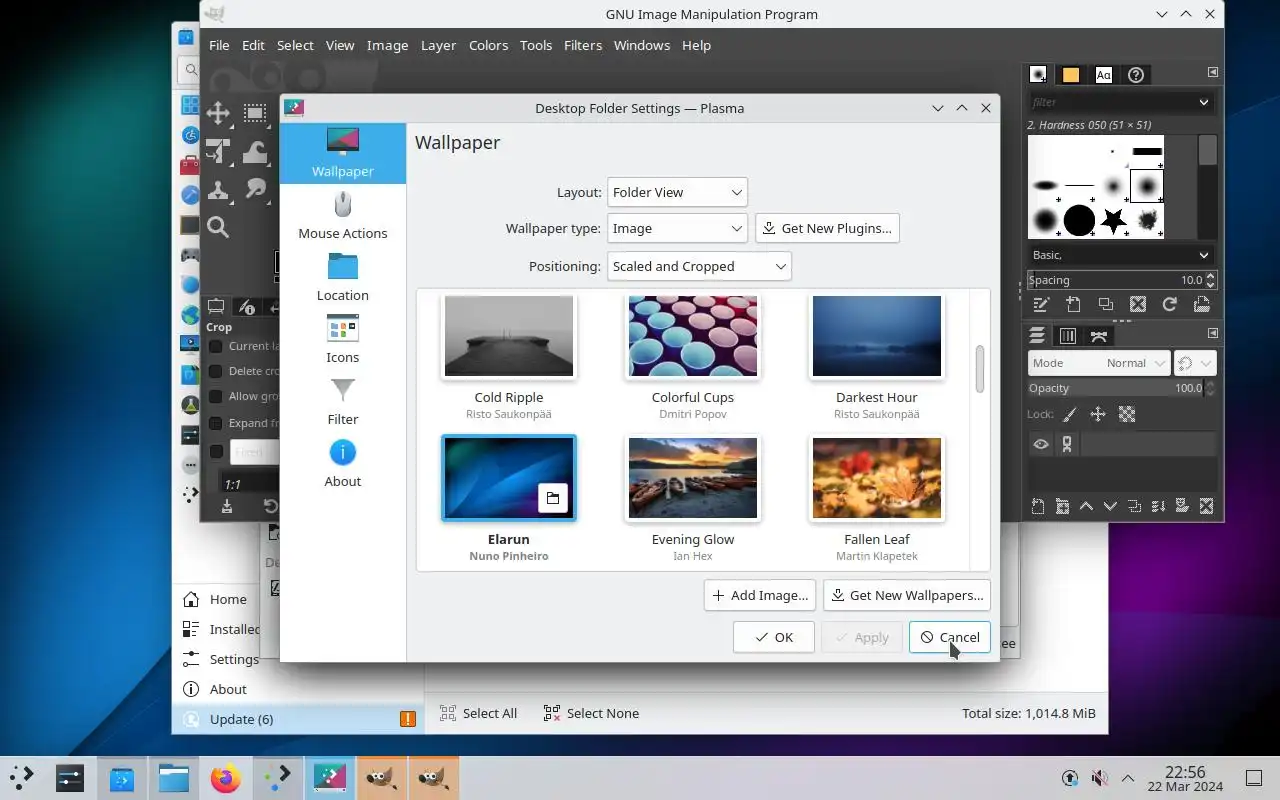This screenshot has width=1280, height=800.
Task: Open the Filters menu in GIMP
Action: [x=583, y=45]
